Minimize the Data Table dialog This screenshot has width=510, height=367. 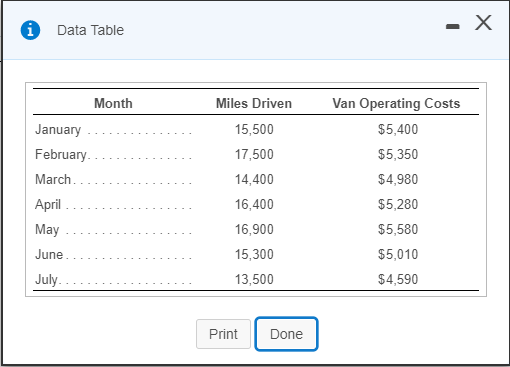tap(452, 26)
